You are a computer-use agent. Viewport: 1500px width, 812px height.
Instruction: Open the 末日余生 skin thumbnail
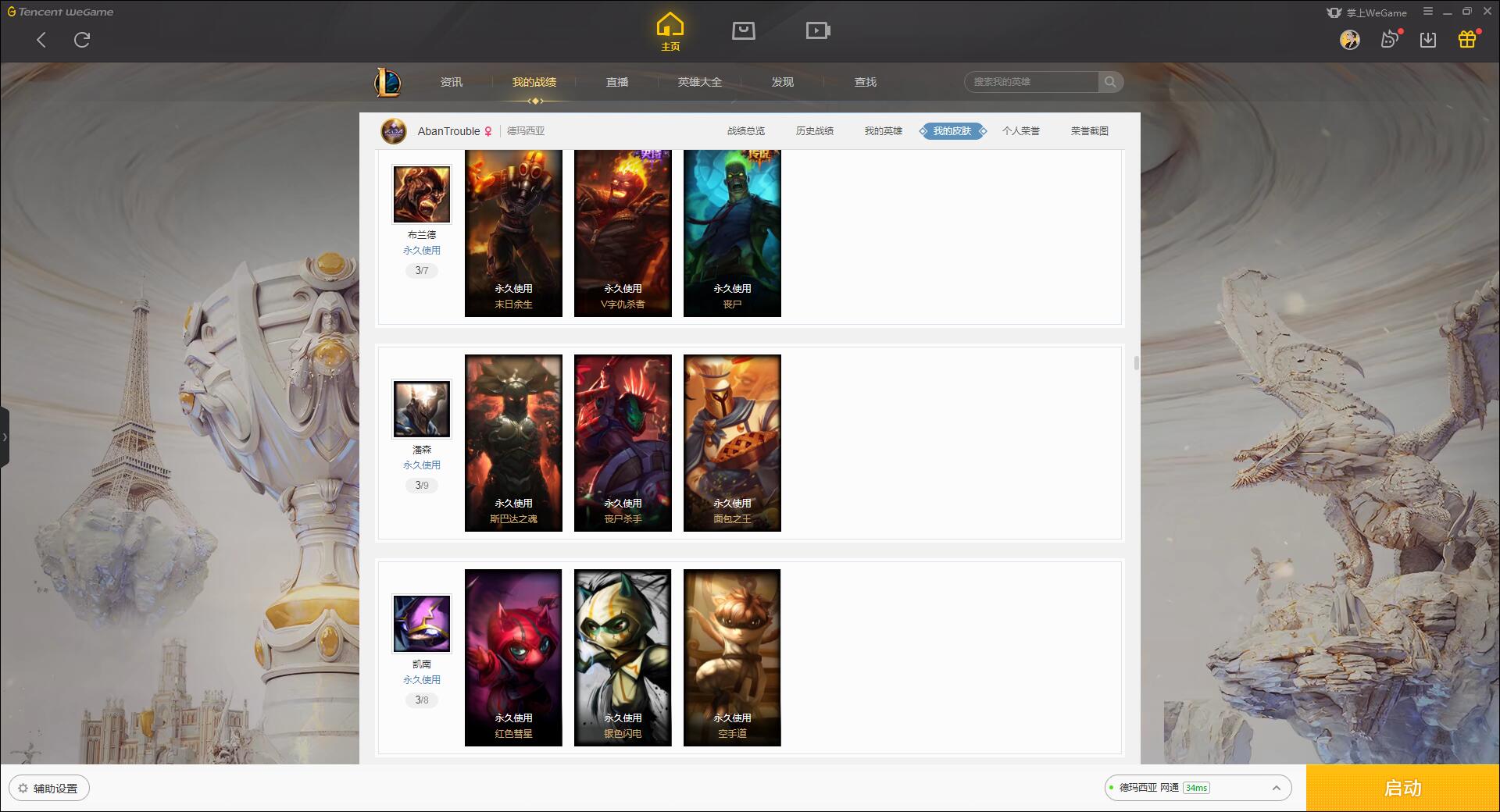(x=513, y=233)
